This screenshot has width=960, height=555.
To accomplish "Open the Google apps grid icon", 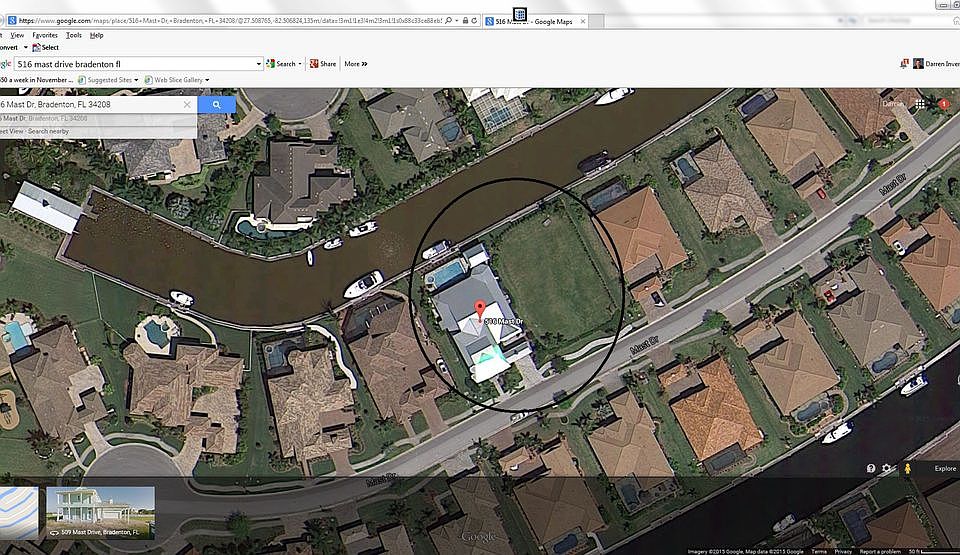I will [920, 104].
